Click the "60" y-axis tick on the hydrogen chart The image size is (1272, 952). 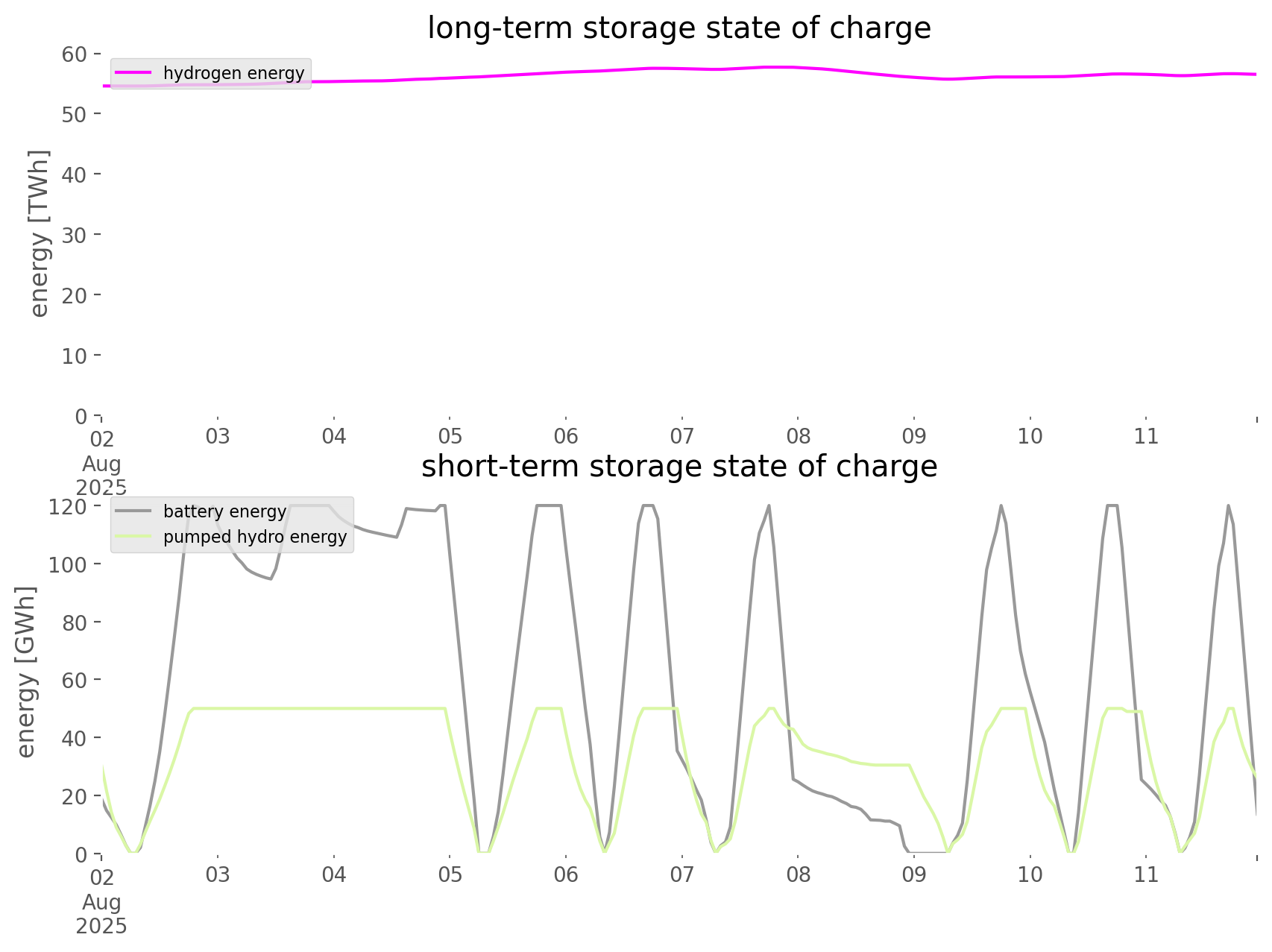(76, 54)
